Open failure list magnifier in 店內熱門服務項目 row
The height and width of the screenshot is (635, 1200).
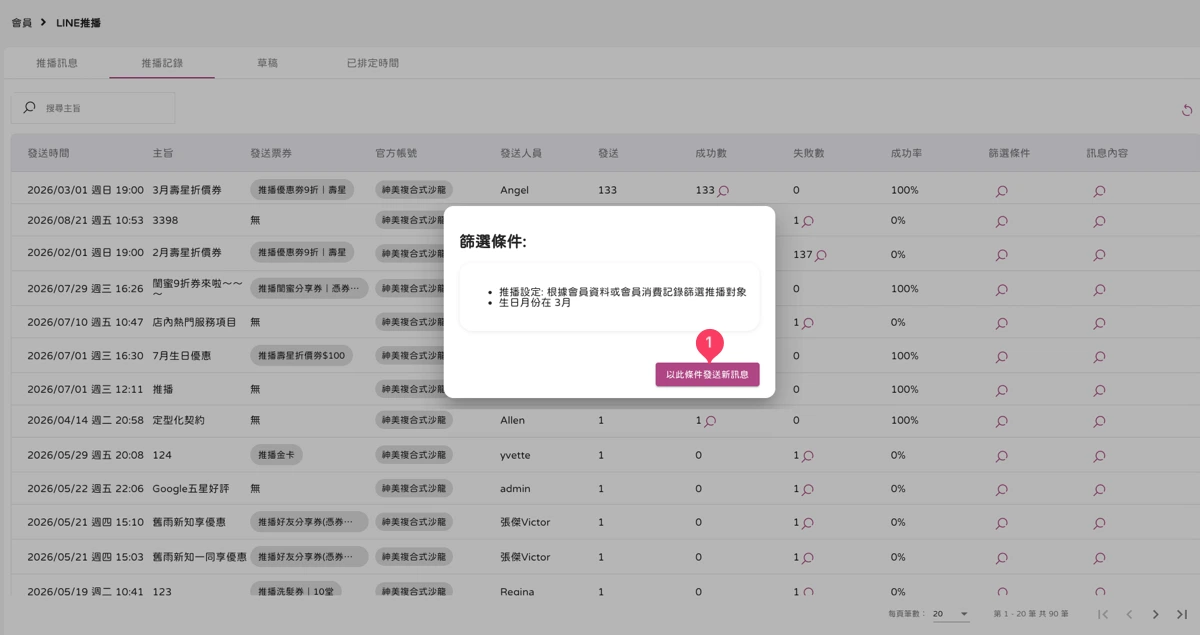pyautogui.click(x=808, y=323)
